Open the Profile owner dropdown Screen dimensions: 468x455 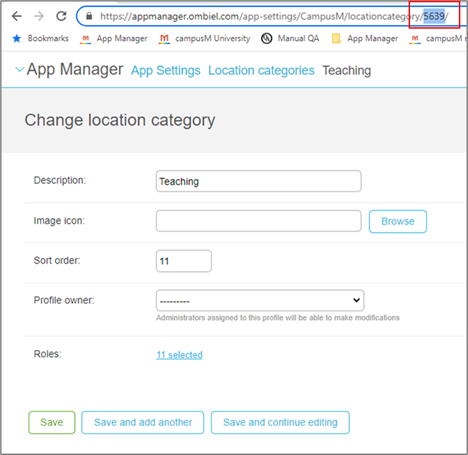(x=260, y=300)
